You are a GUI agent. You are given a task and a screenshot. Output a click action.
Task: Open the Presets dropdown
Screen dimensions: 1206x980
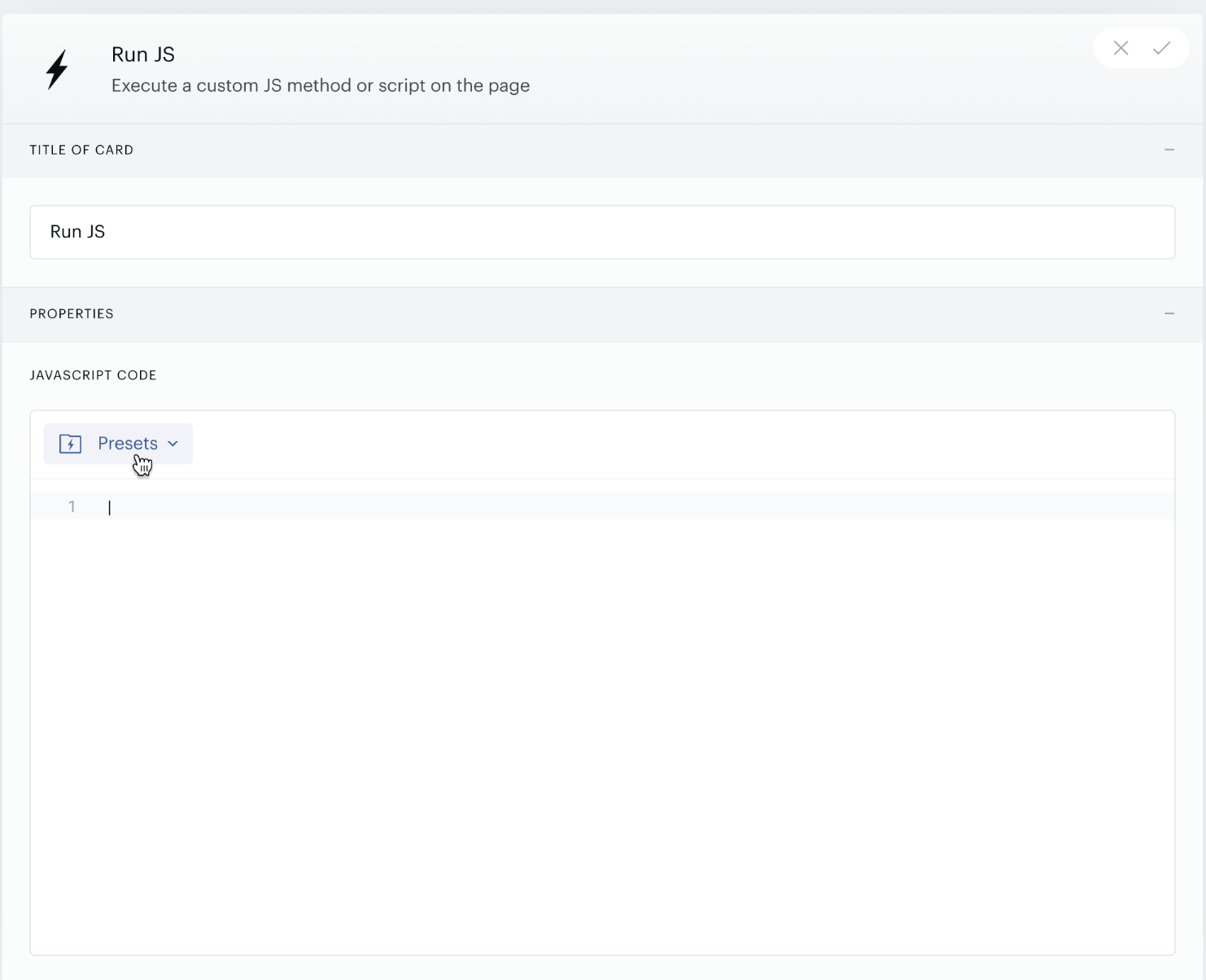click(118, 444)
